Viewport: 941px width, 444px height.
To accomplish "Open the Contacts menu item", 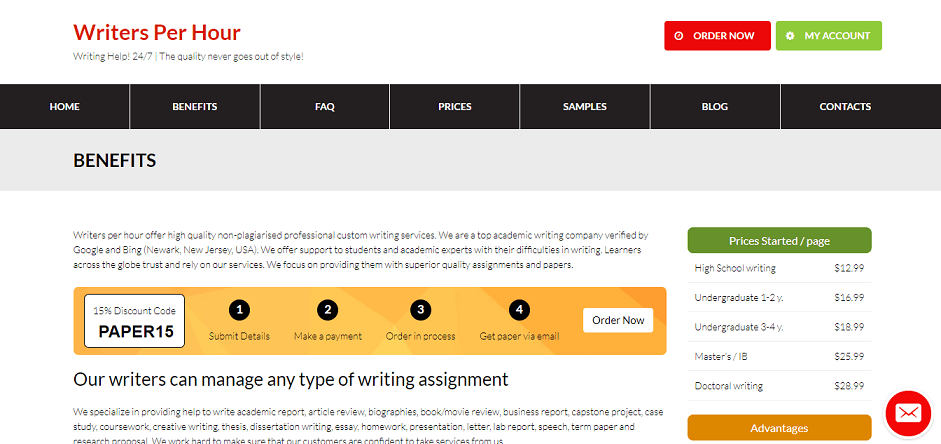I will coord(846,107).
